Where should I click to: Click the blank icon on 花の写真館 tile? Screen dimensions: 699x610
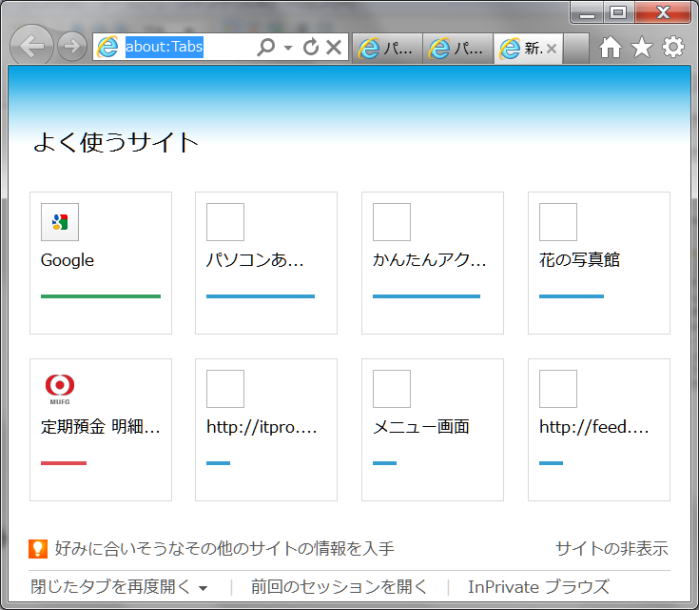click(x=558, y=222)
